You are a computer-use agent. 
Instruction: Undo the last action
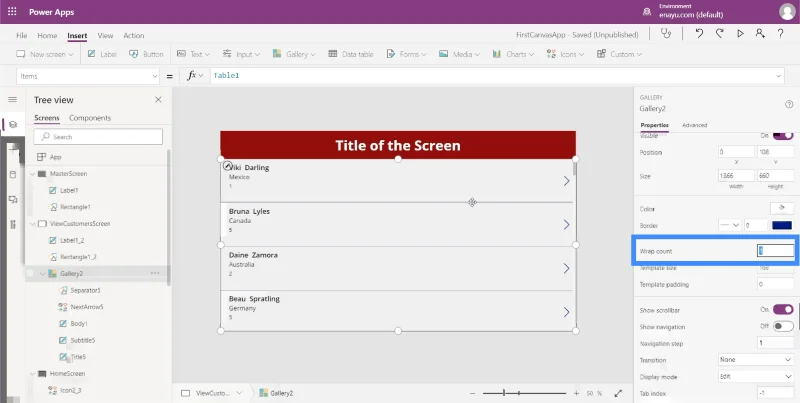pos(699,34)
